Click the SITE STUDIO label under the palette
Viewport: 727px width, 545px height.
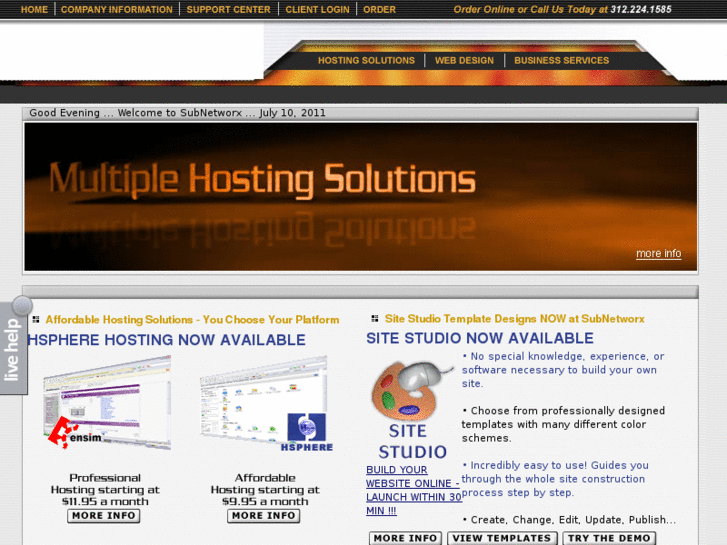(413, 442)
